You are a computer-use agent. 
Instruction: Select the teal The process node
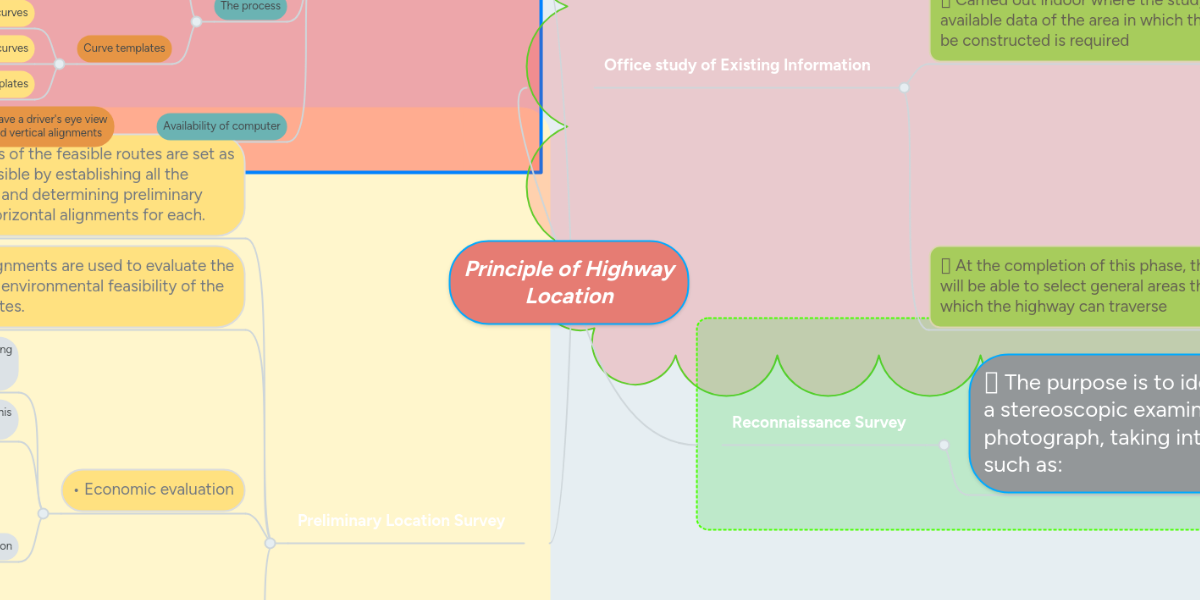pos(249,7)
